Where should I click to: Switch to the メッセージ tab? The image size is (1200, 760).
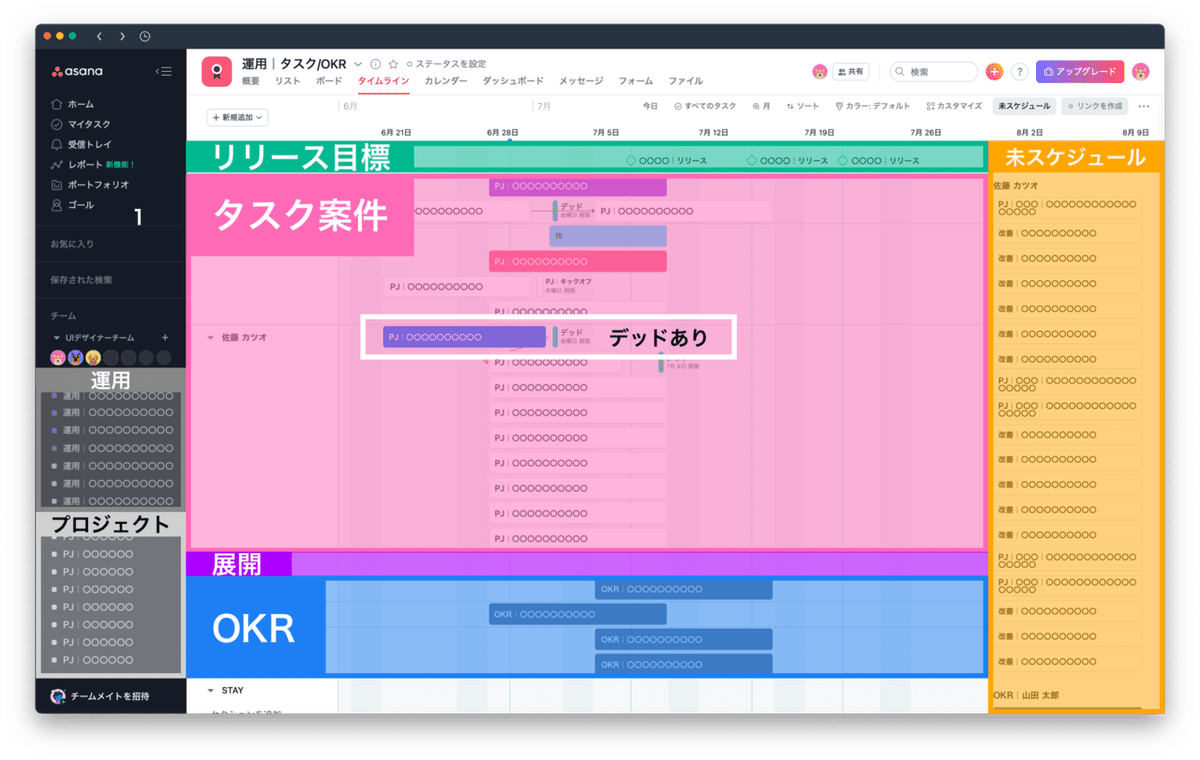pyautogui.click(x=581, y=81)
